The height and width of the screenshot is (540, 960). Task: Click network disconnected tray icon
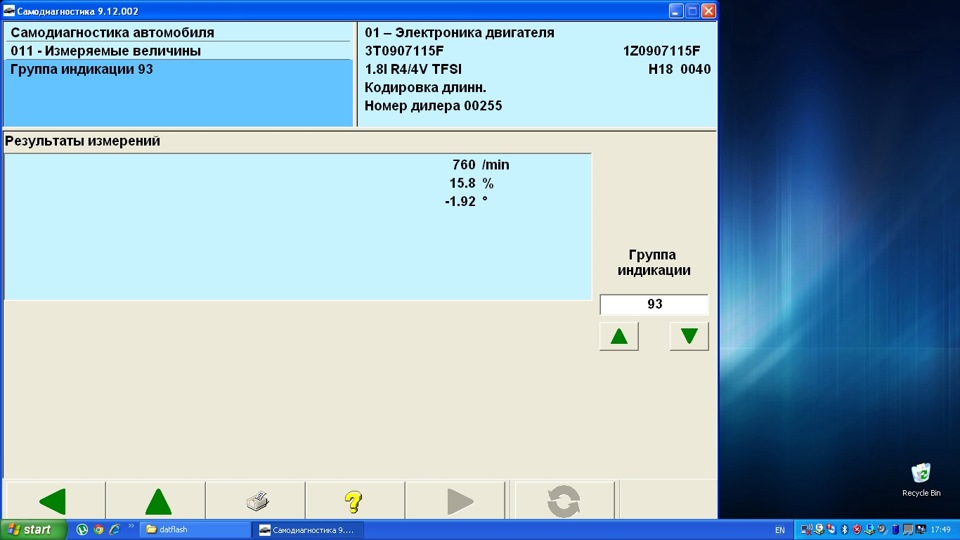[806, 530]
